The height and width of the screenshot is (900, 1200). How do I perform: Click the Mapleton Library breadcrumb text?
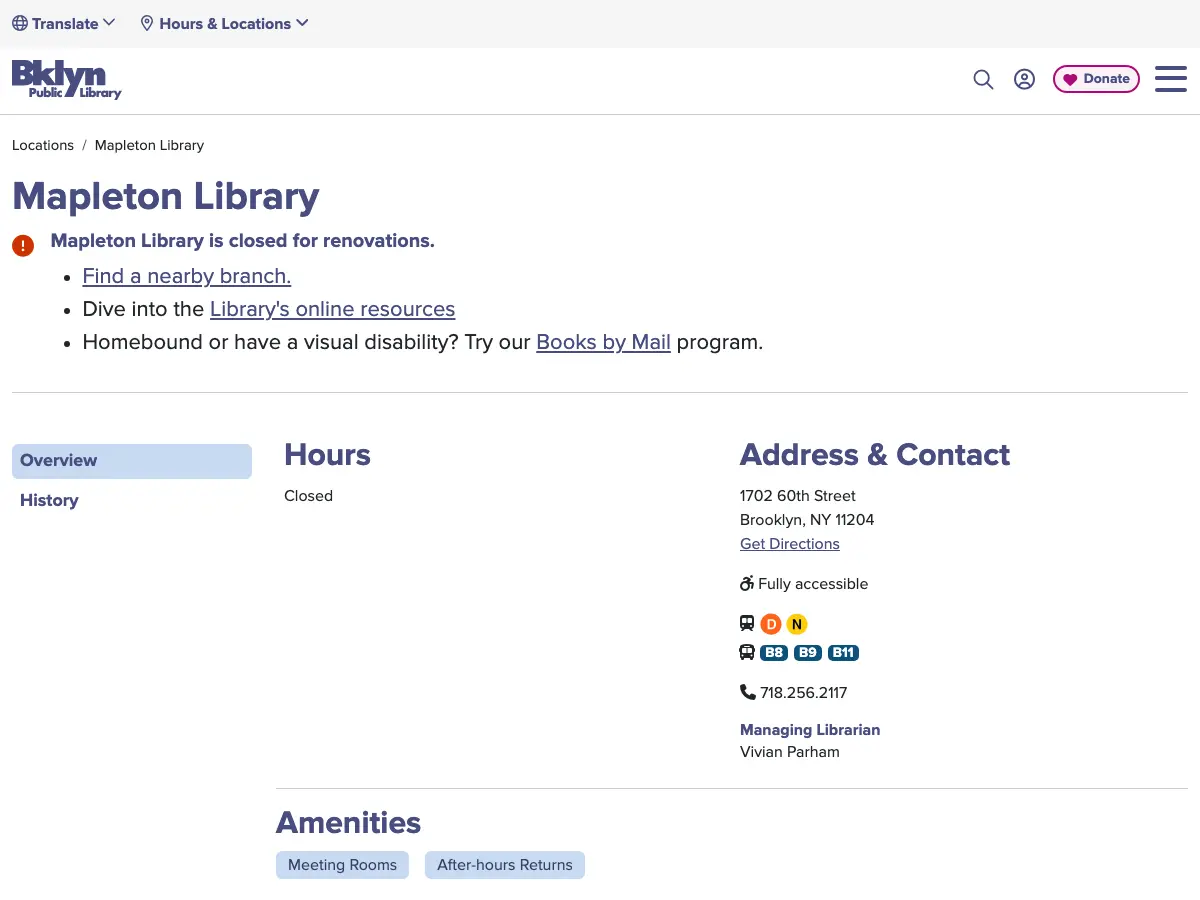tap(149, 145)
